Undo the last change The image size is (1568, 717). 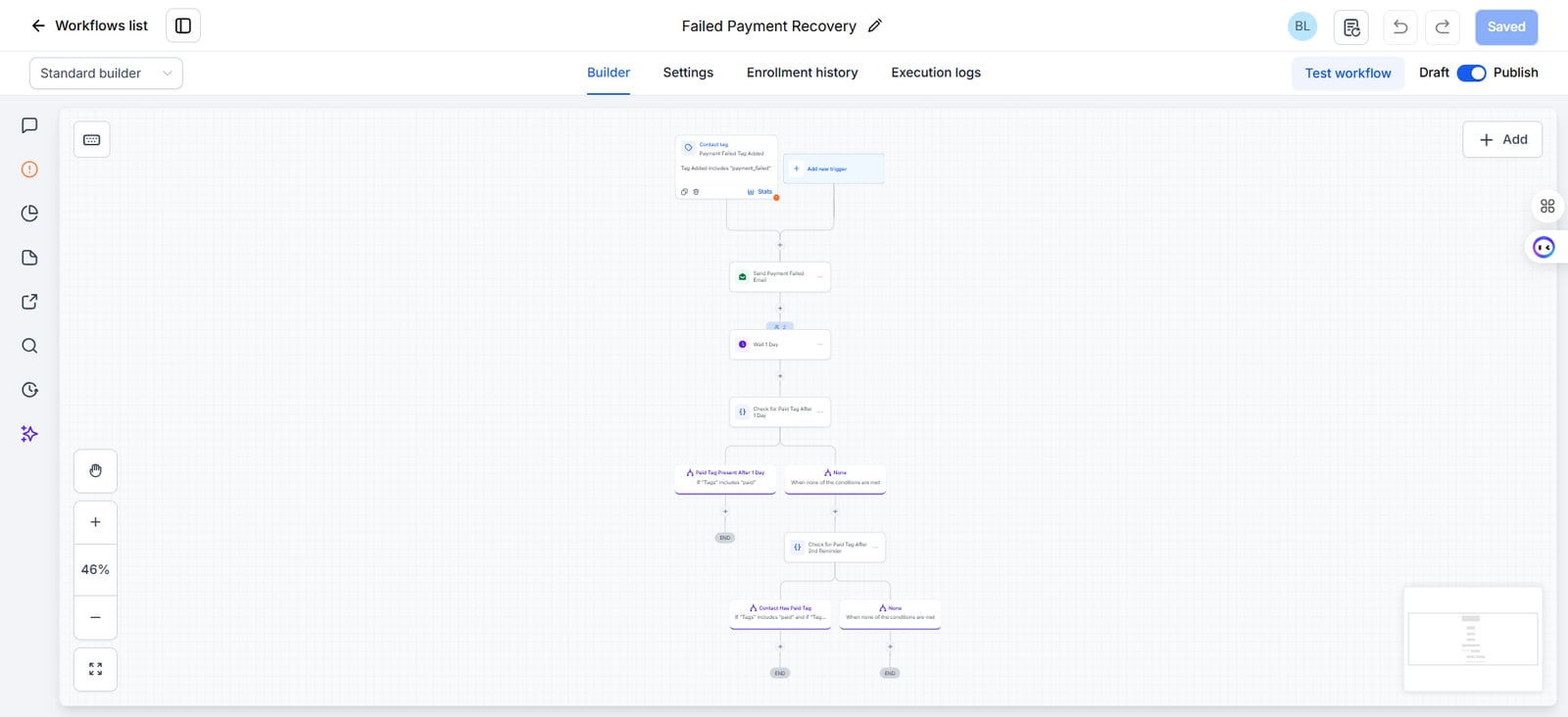[x=1400, y=26]
